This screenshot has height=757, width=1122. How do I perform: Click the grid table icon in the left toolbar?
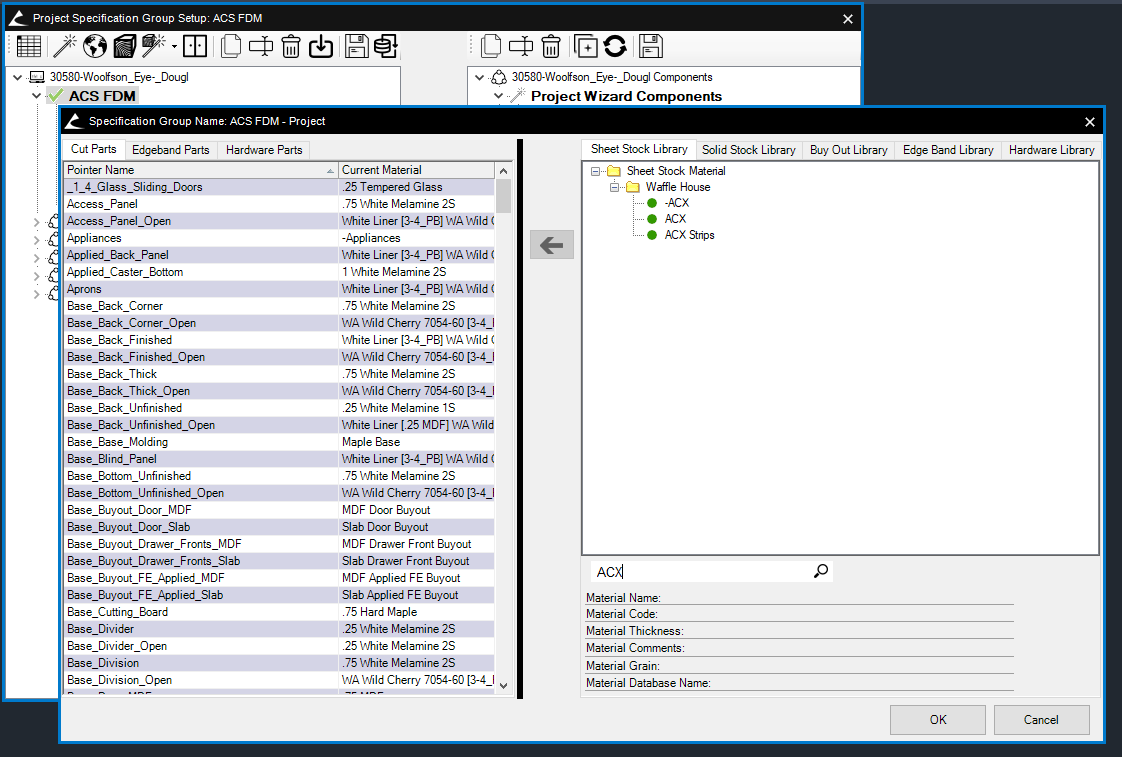(x=28, y=47)
